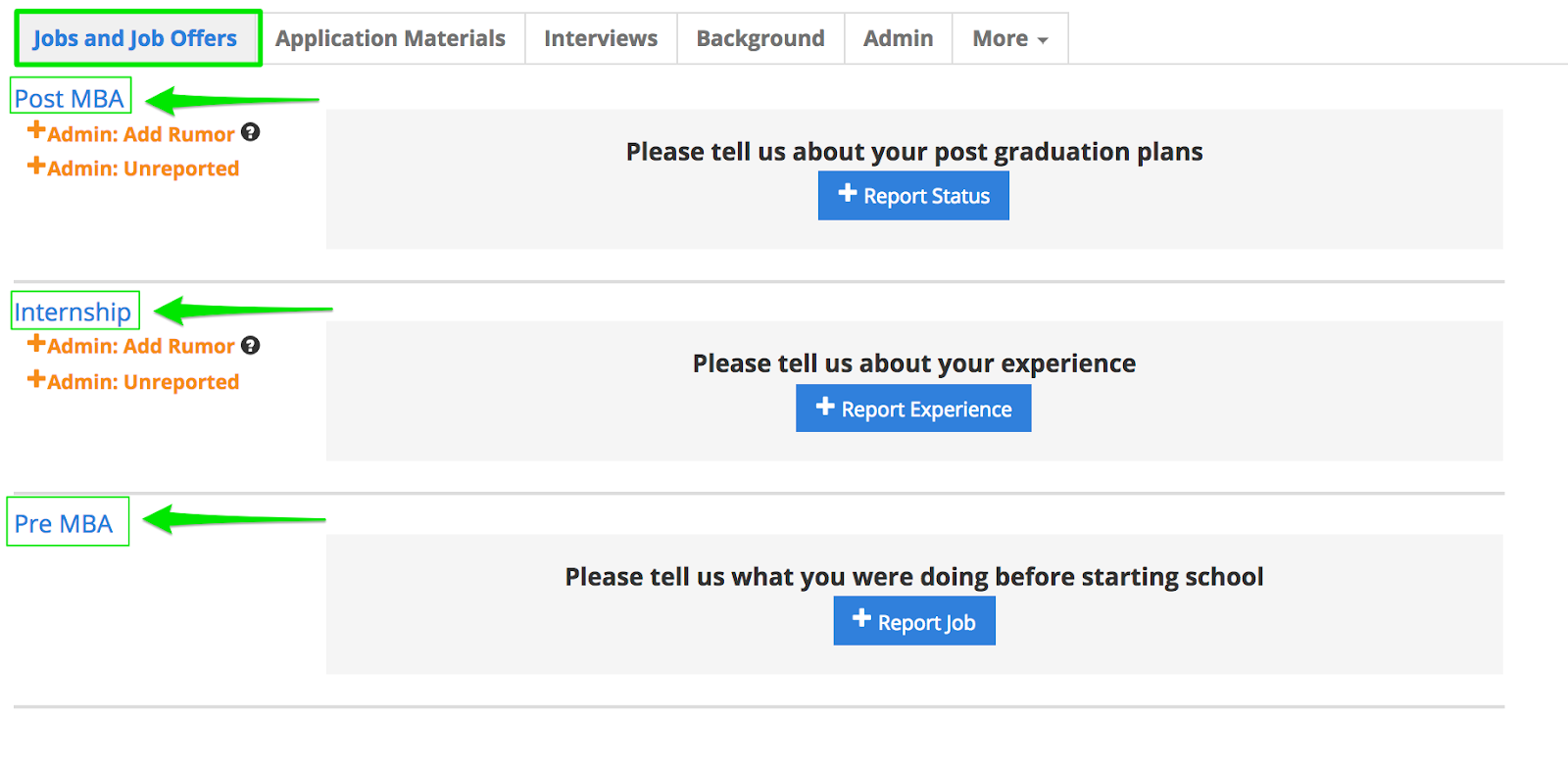This screenshot has height=770, width=1568.
Task: Click the plus icon on Report Job
Action: (x=861, y=618)
